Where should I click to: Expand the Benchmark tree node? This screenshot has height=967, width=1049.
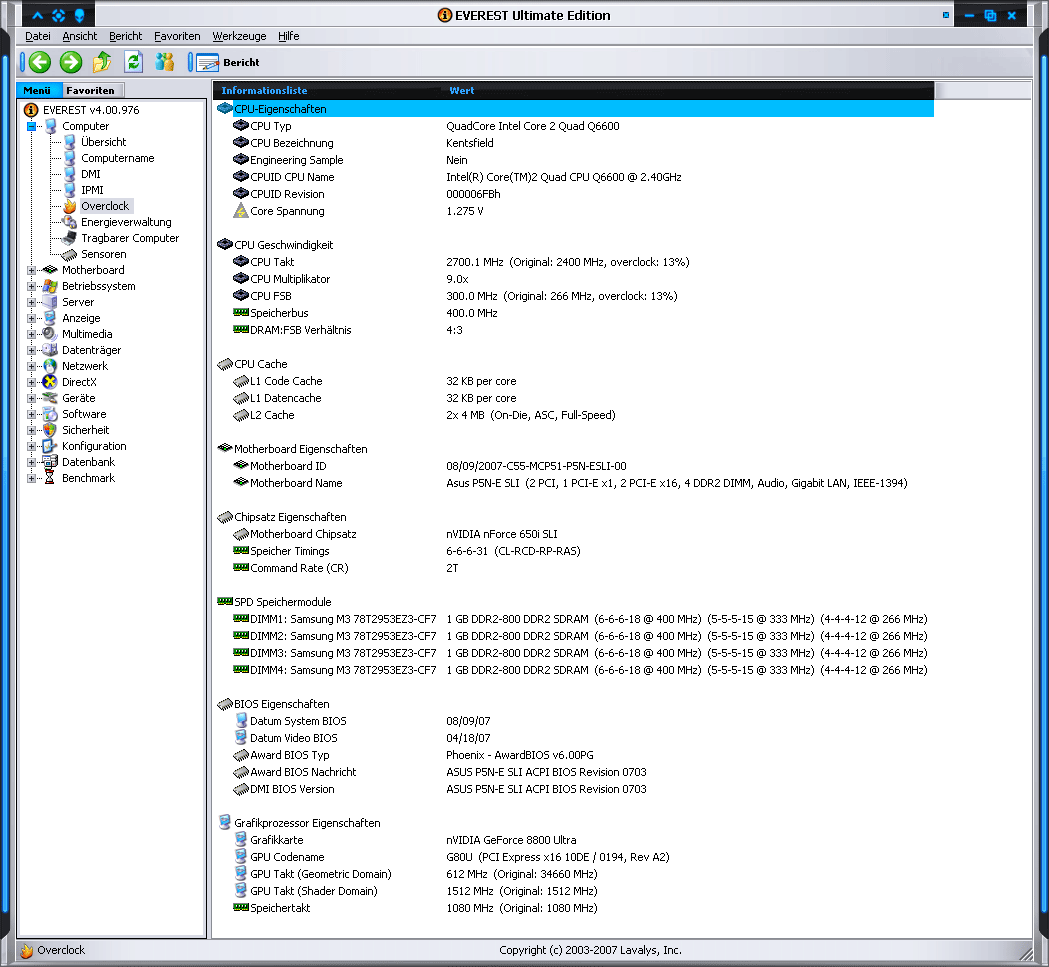(x=31, y=478)
